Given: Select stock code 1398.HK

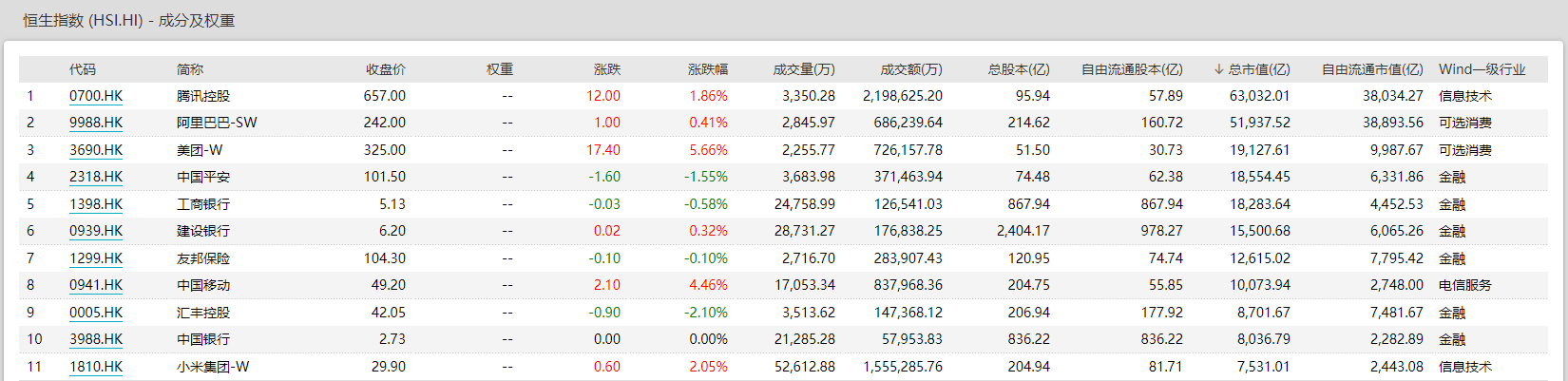Looking at the screenshot, I should [96, 204].
